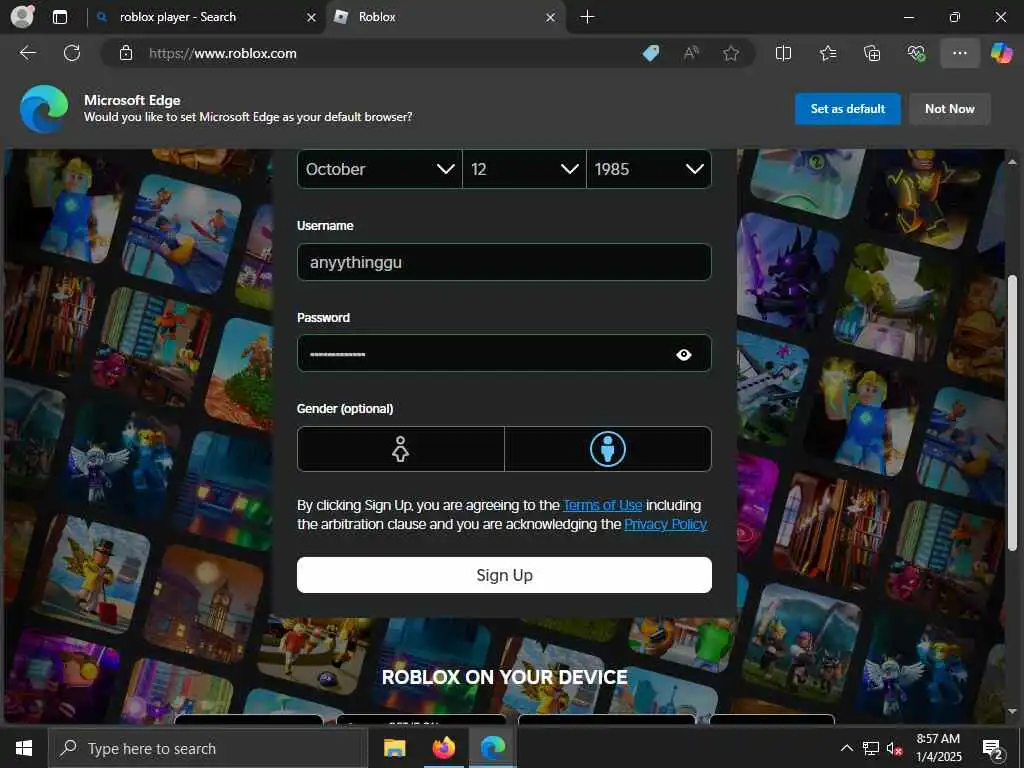Image resolution: width=1024 pixels, height=768 pixels.
Task: Show hidden system tray icons
Action: (846, 748)
